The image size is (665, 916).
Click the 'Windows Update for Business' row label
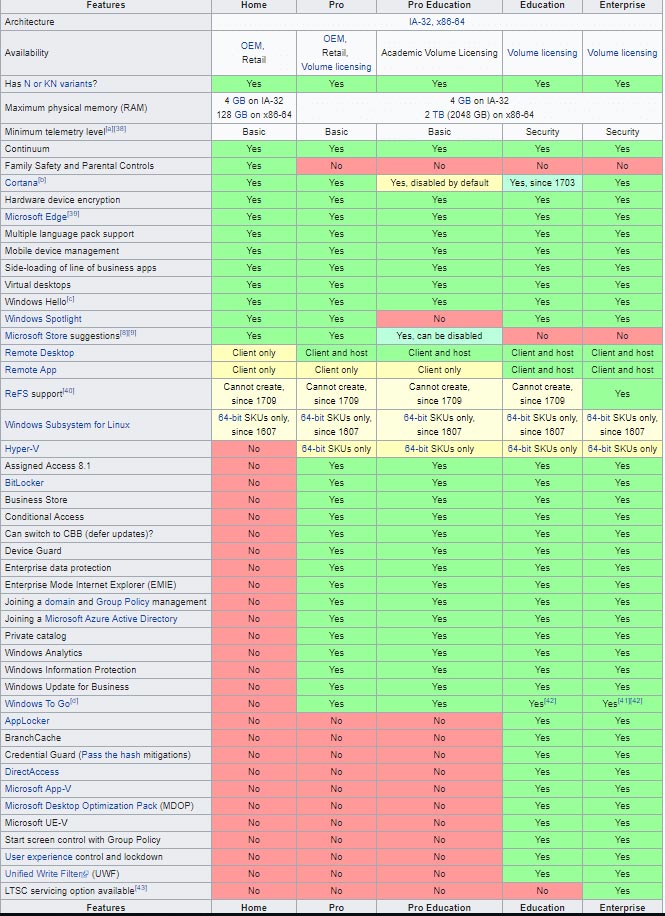67,687
